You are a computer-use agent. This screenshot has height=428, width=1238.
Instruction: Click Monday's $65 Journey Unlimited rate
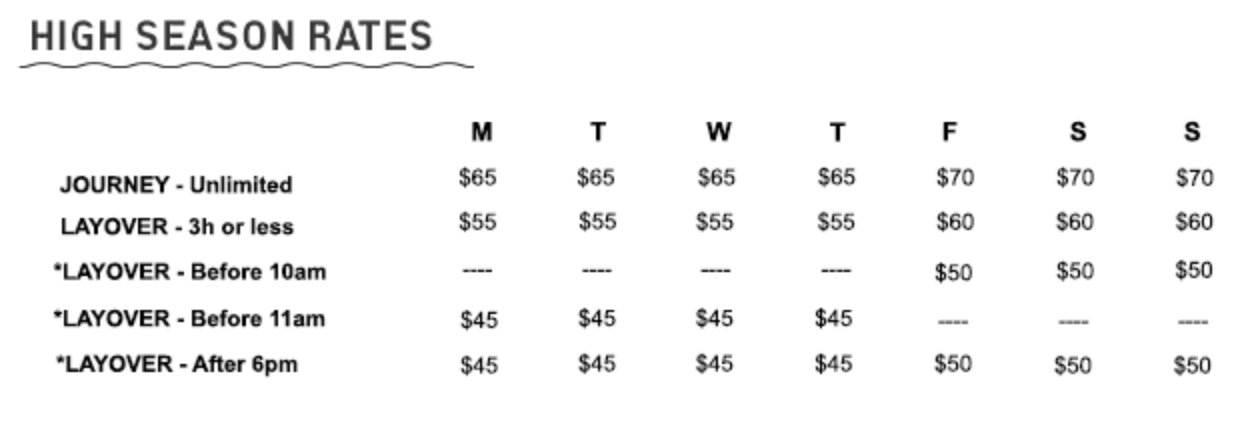click(x=478, y=178)
